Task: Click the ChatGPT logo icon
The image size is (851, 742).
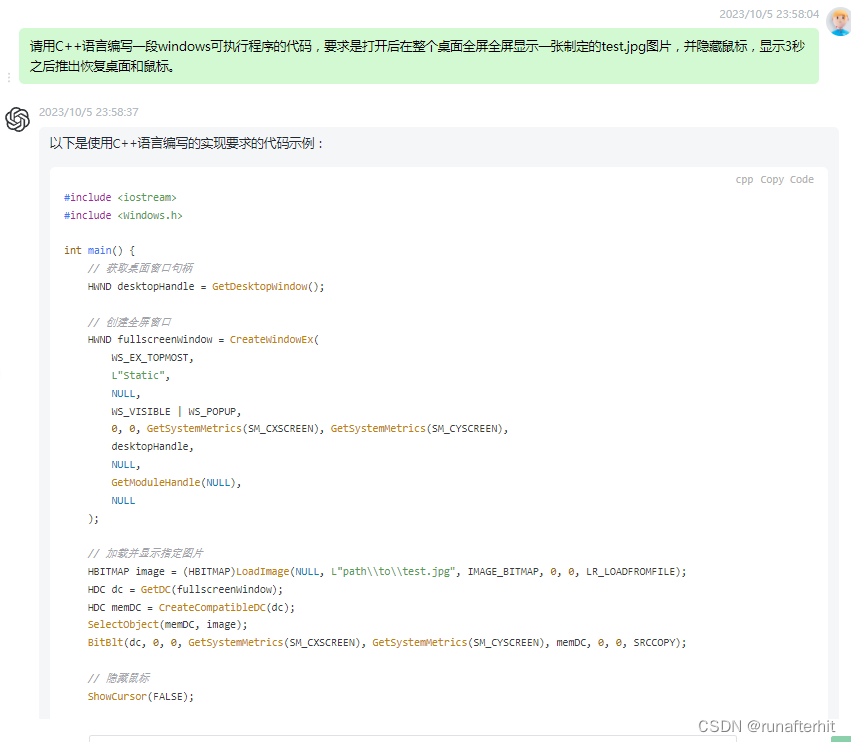Action: 17,119
